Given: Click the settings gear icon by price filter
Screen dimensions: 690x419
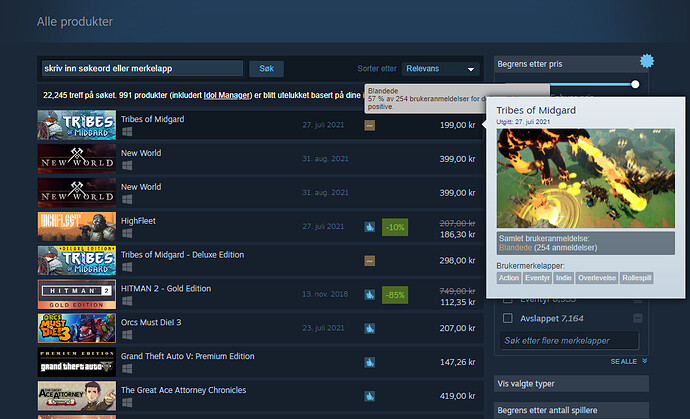Looking at the screenshot, I should pos(646,61).
